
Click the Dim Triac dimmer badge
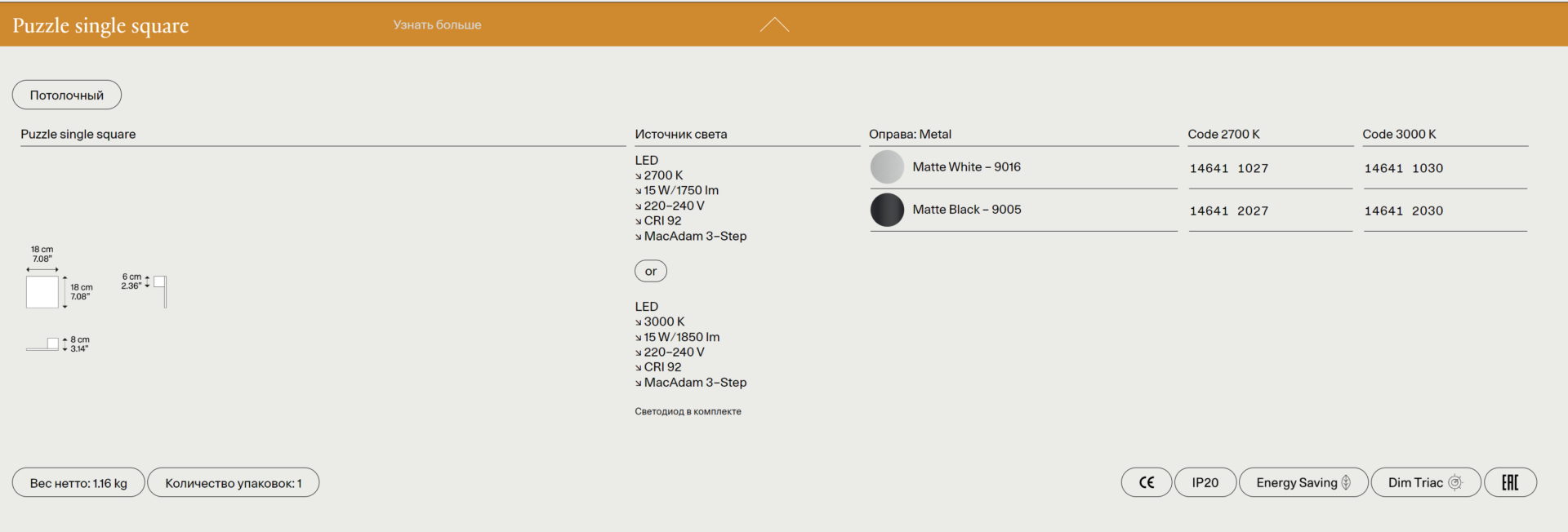pos(1424,482)
